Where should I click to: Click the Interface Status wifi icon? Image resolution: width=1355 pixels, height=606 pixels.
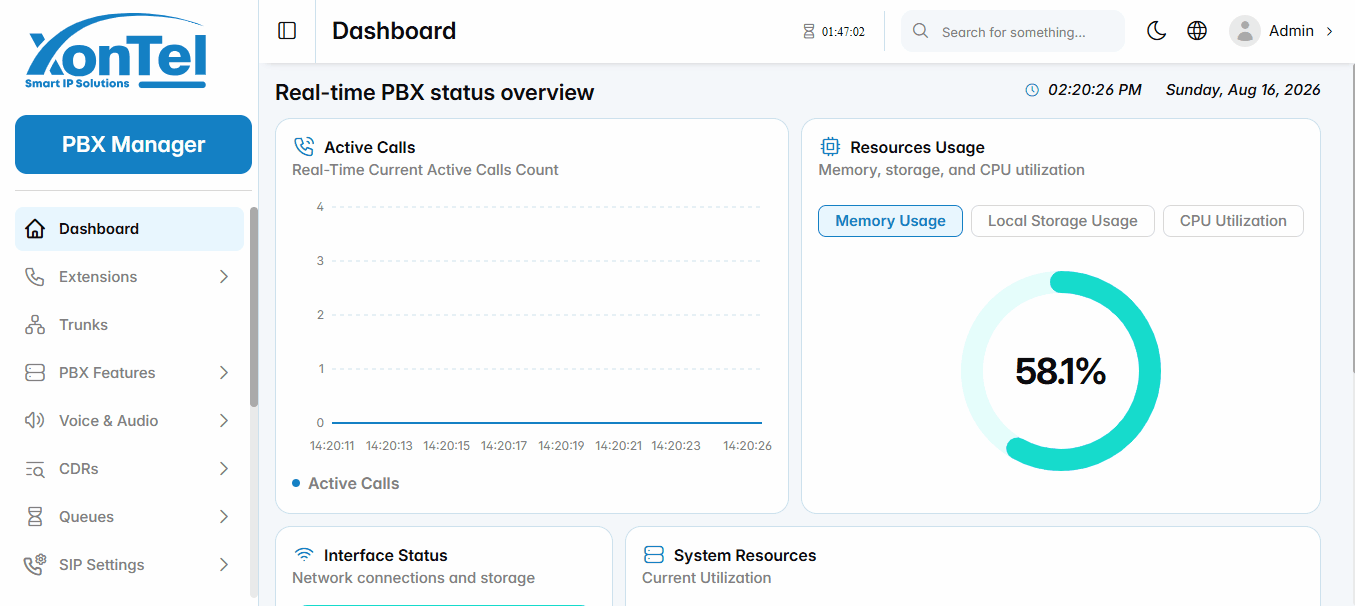[304, 555]
